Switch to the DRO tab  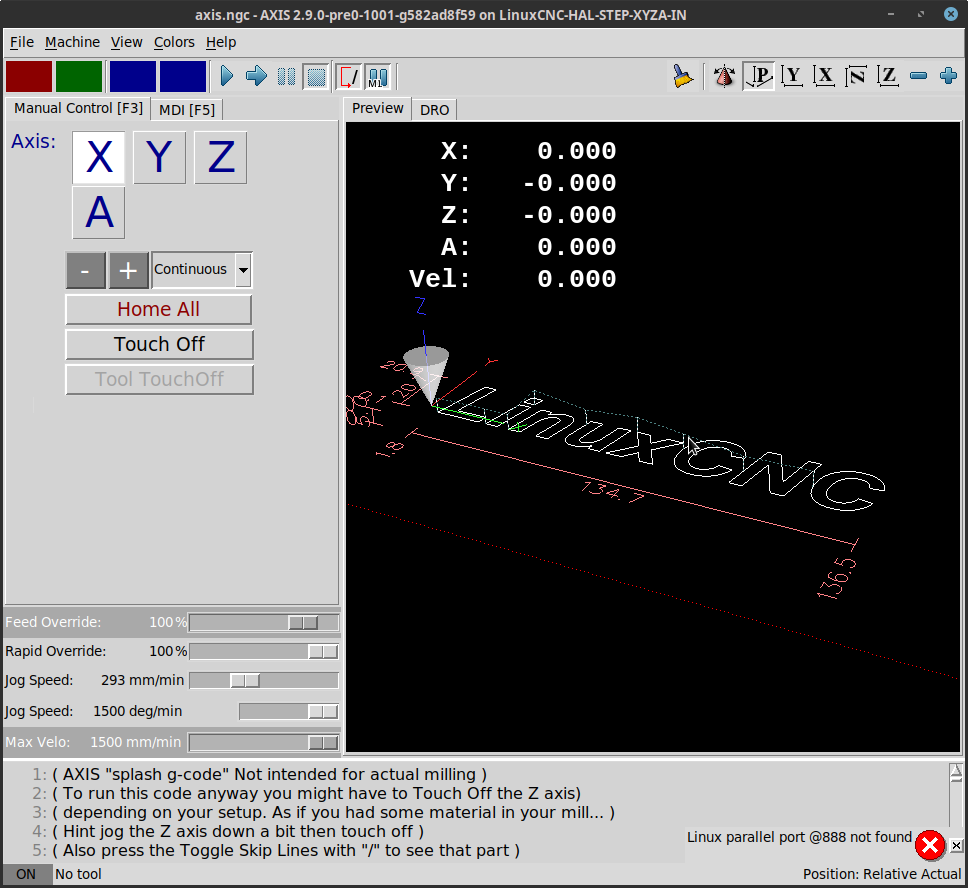pos(435,110)
